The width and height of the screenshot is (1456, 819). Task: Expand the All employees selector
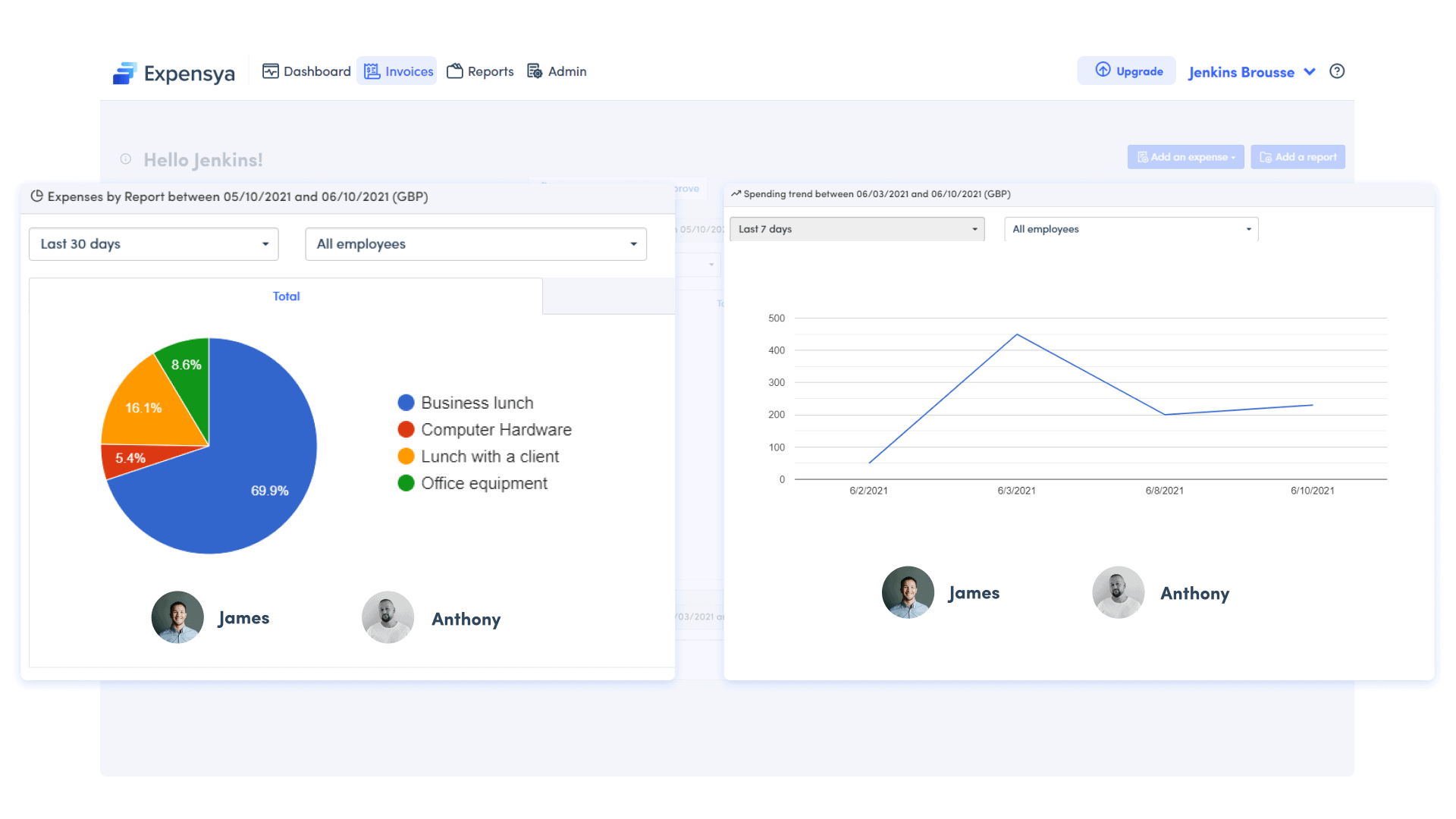475,243
